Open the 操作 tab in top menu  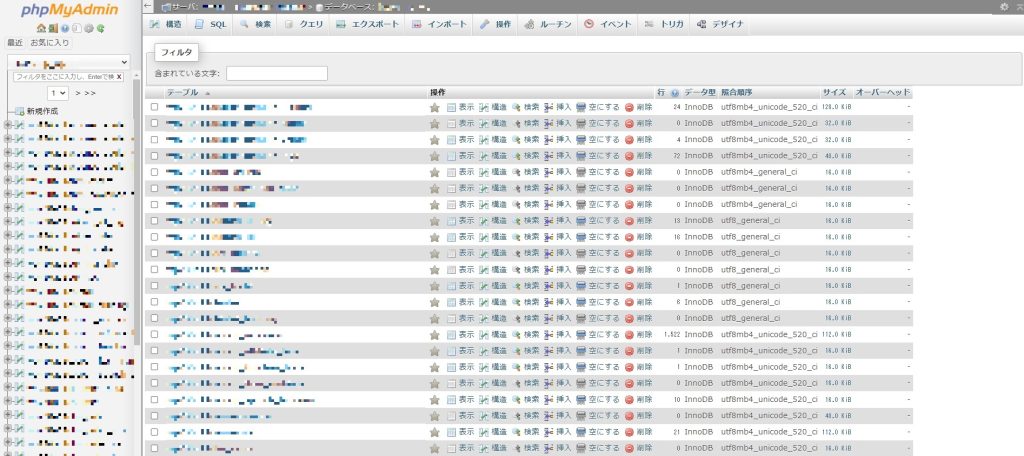496,24
